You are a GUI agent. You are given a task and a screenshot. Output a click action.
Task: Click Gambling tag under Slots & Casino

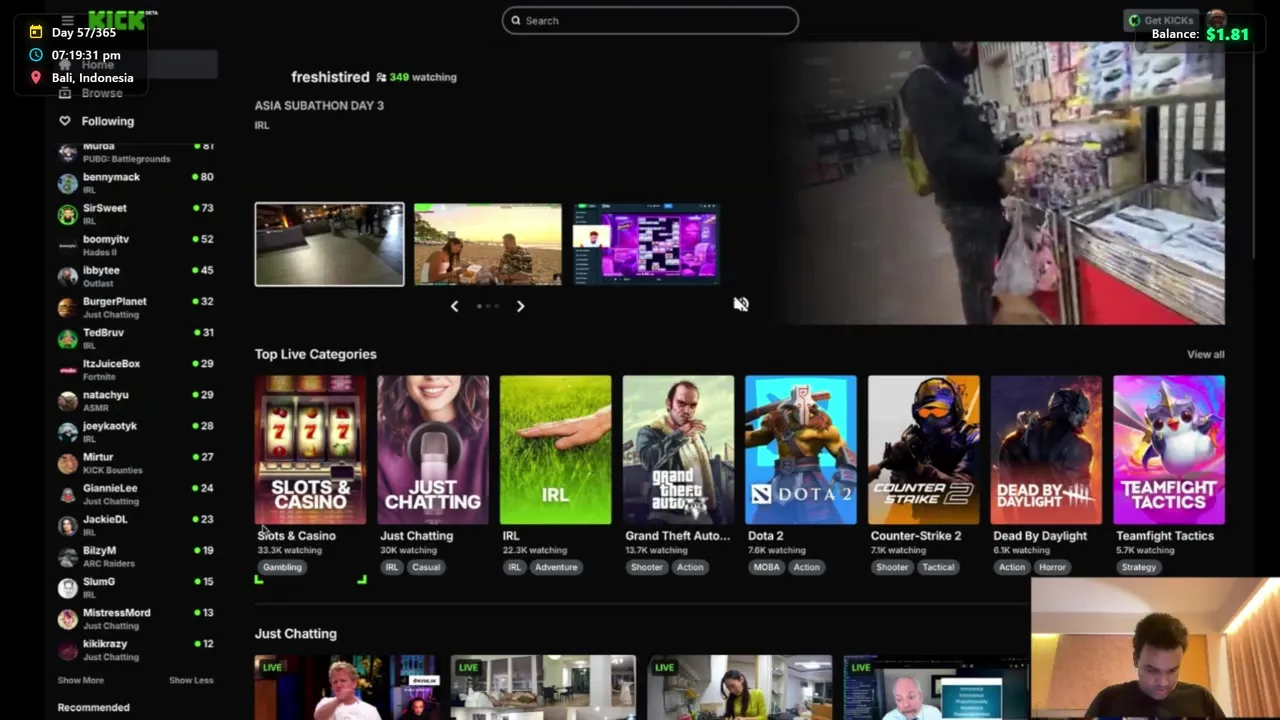pyautogui.click(x=282, y=567)
